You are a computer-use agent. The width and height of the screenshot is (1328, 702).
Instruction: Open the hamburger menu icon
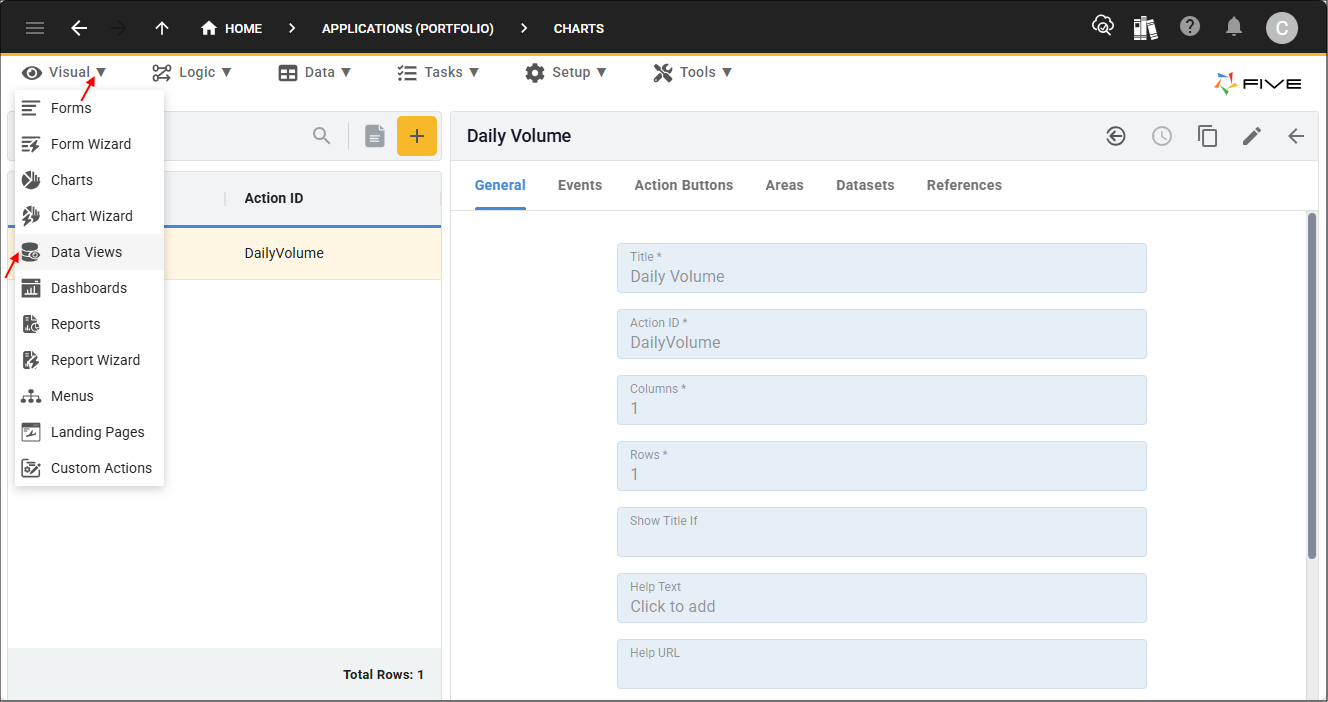(x=35, y=28)
